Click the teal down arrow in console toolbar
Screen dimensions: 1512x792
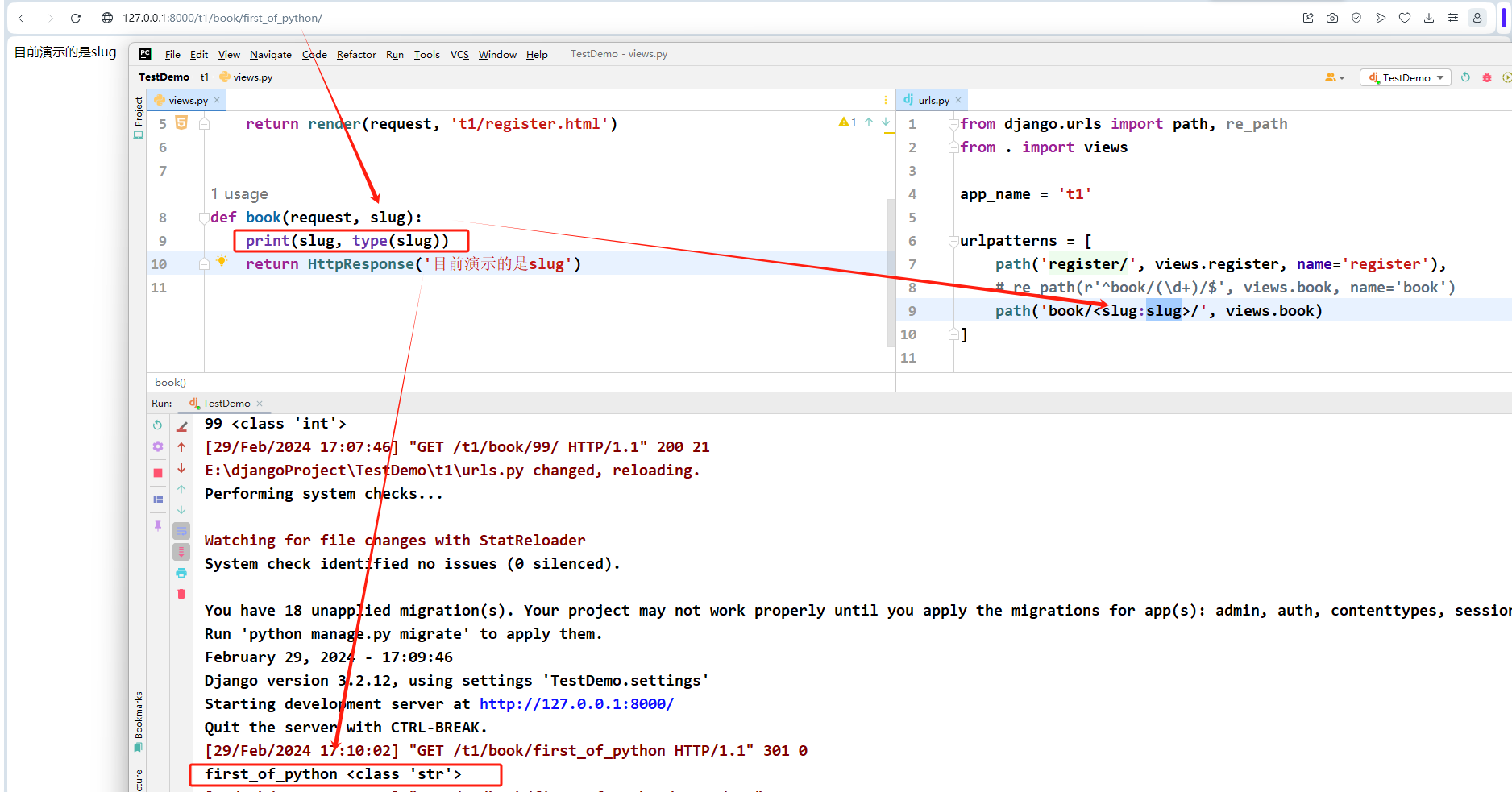coord(181,510)
